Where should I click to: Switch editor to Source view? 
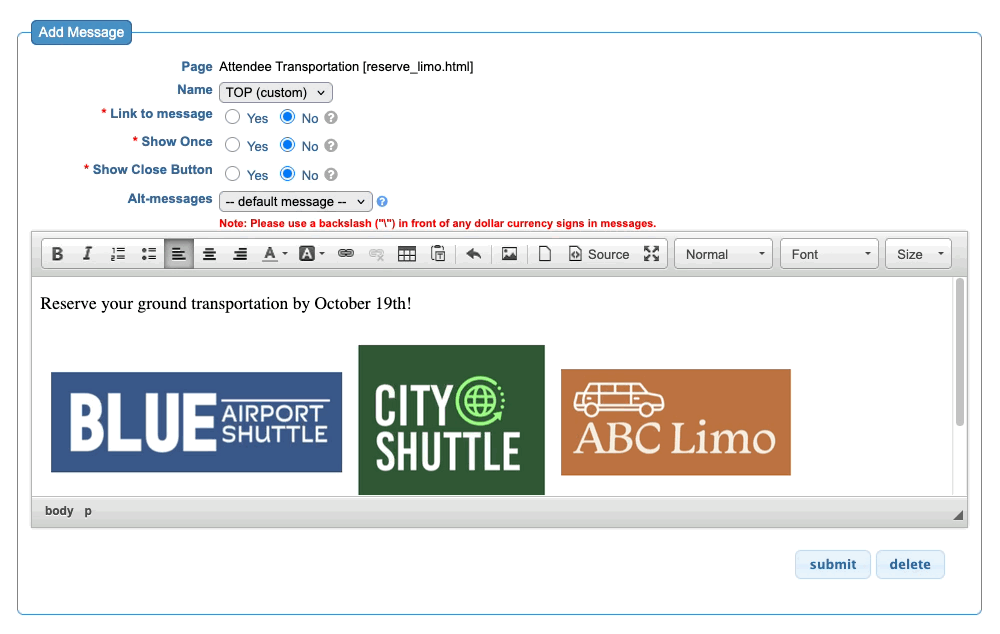[599, 254]
